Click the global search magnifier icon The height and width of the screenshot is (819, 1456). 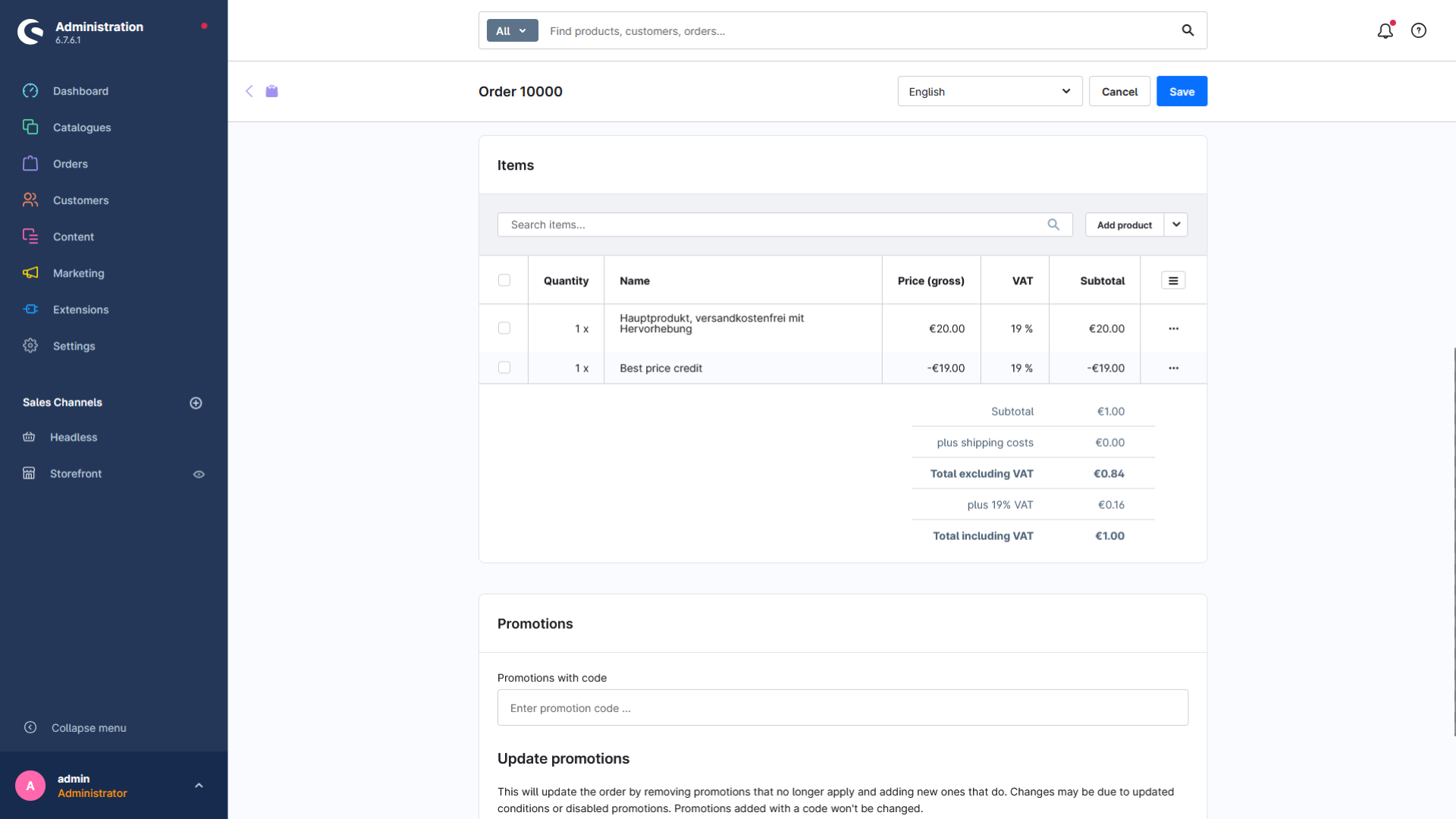coord(1188,30)
